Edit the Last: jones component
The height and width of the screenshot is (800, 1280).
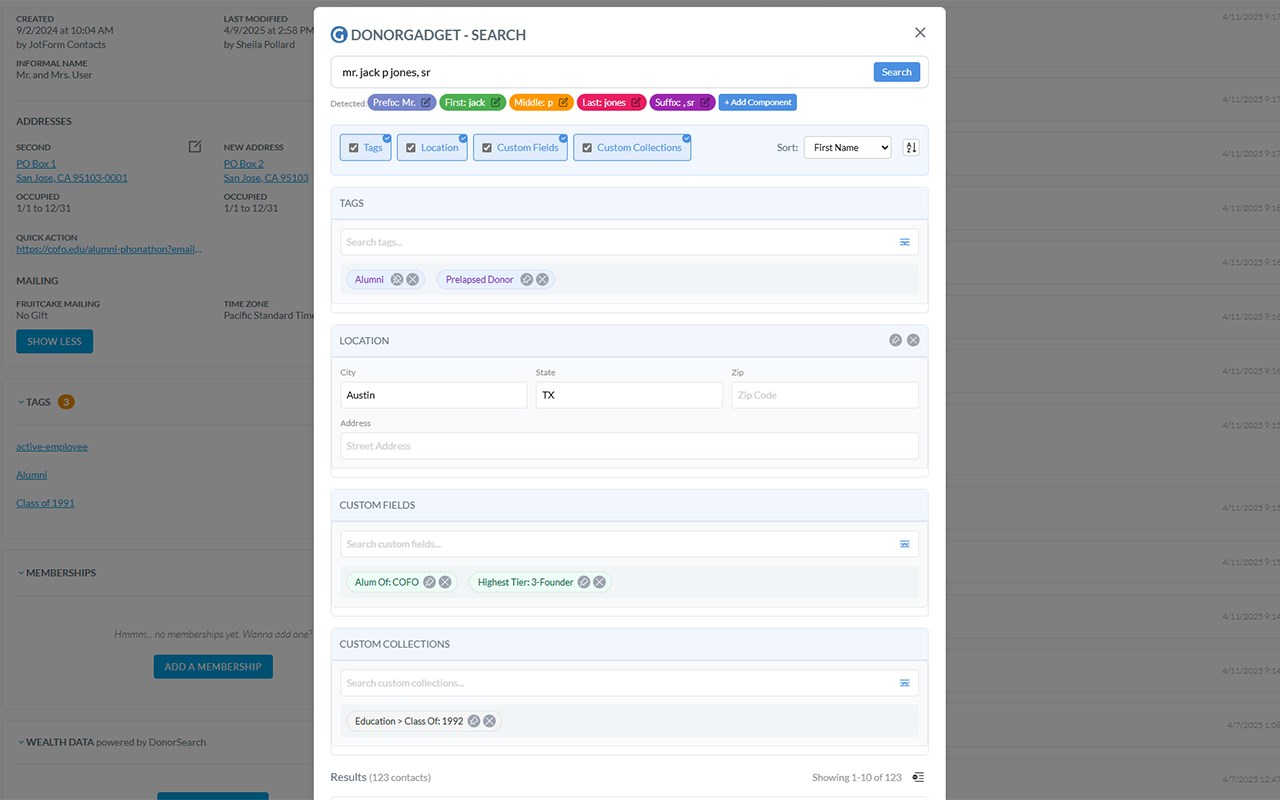(x=636, y=102)
